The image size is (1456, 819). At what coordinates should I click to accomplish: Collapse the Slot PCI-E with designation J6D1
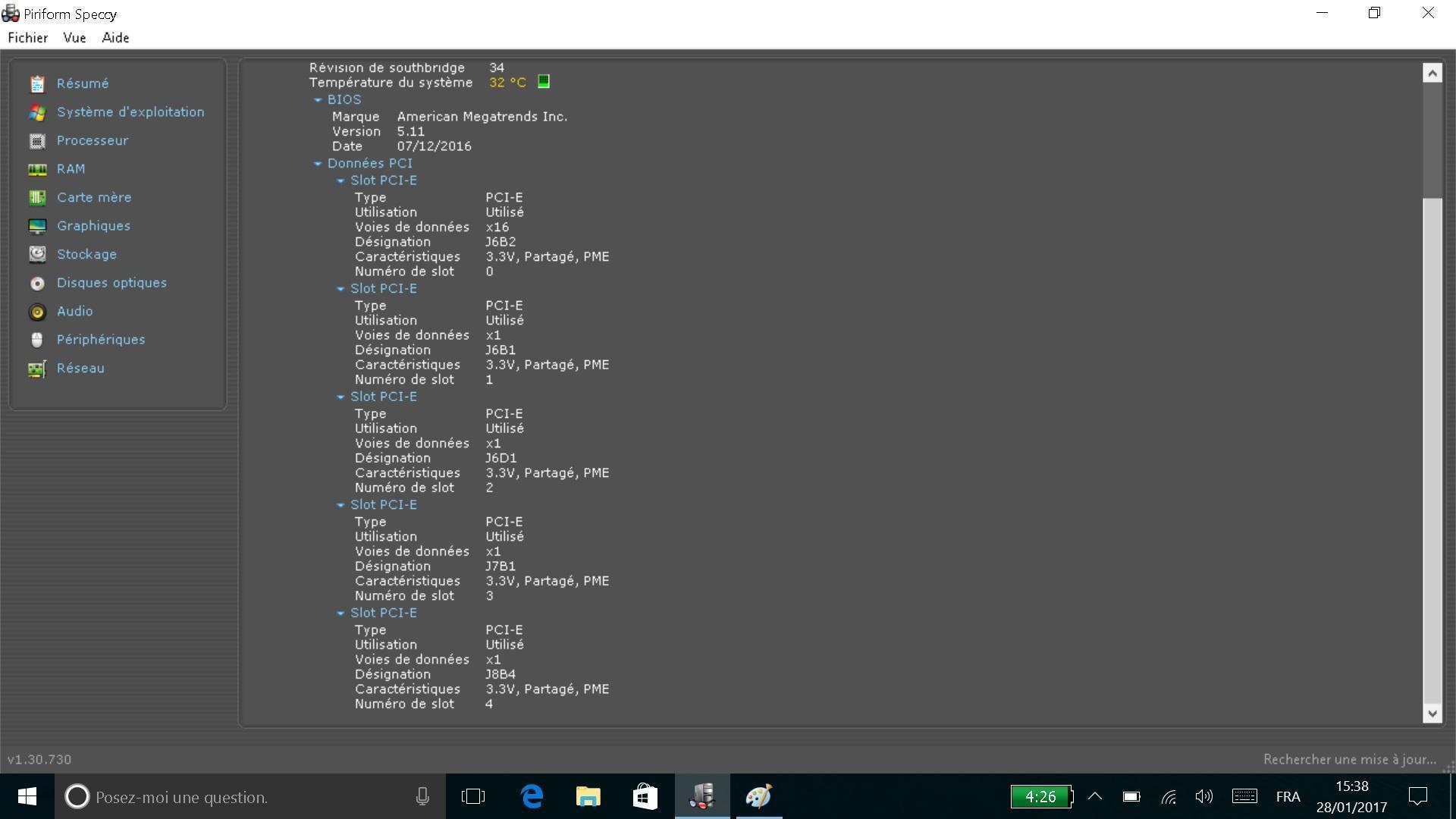[340, 397]
